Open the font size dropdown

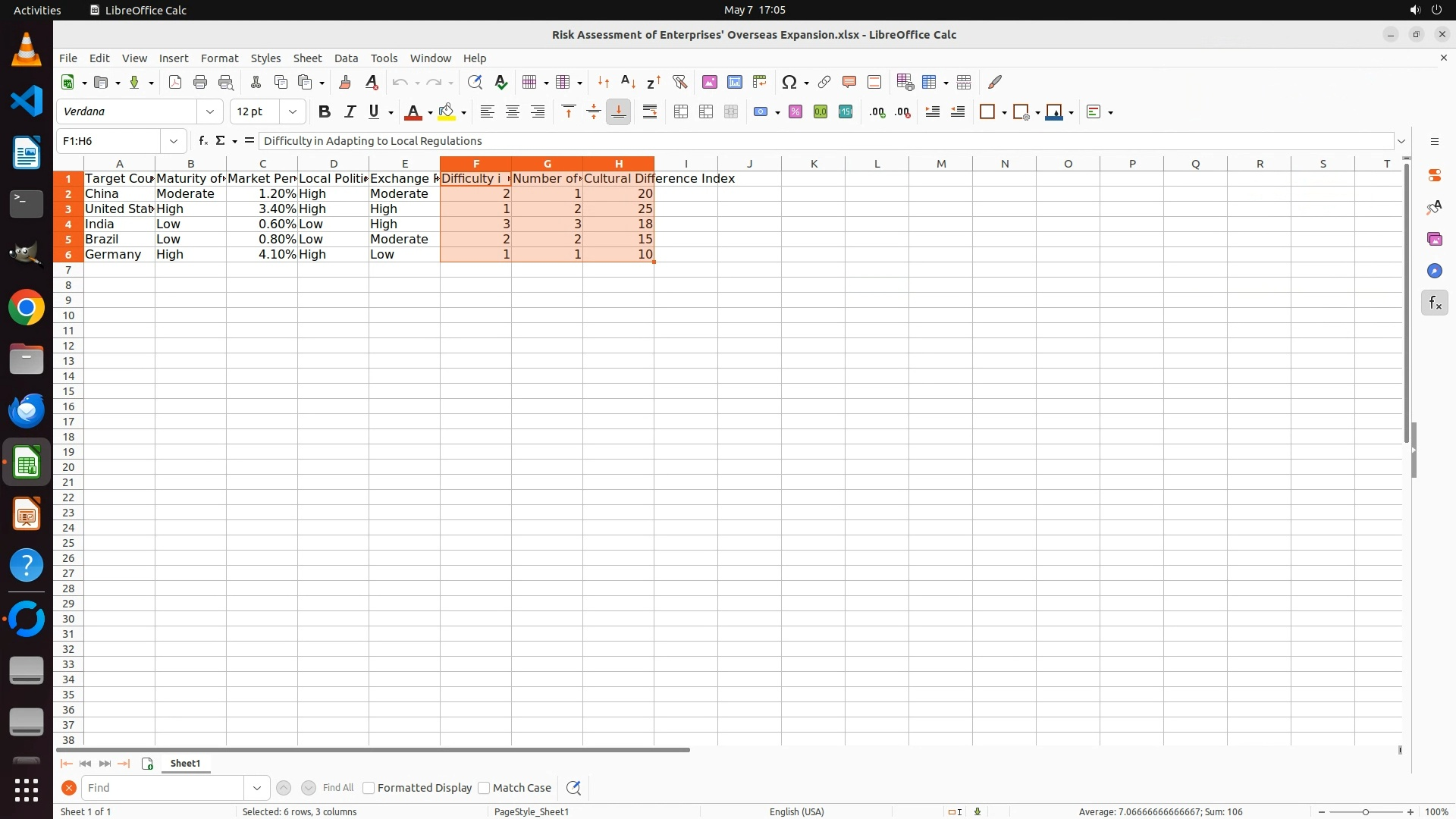tap(293, 112)
